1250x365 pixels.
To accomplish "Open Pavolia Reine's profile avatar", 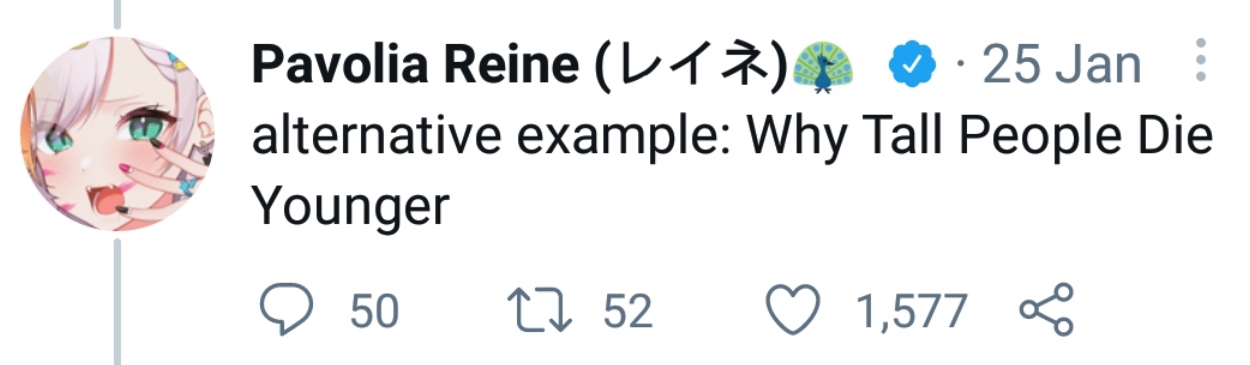I will point(117,134).
